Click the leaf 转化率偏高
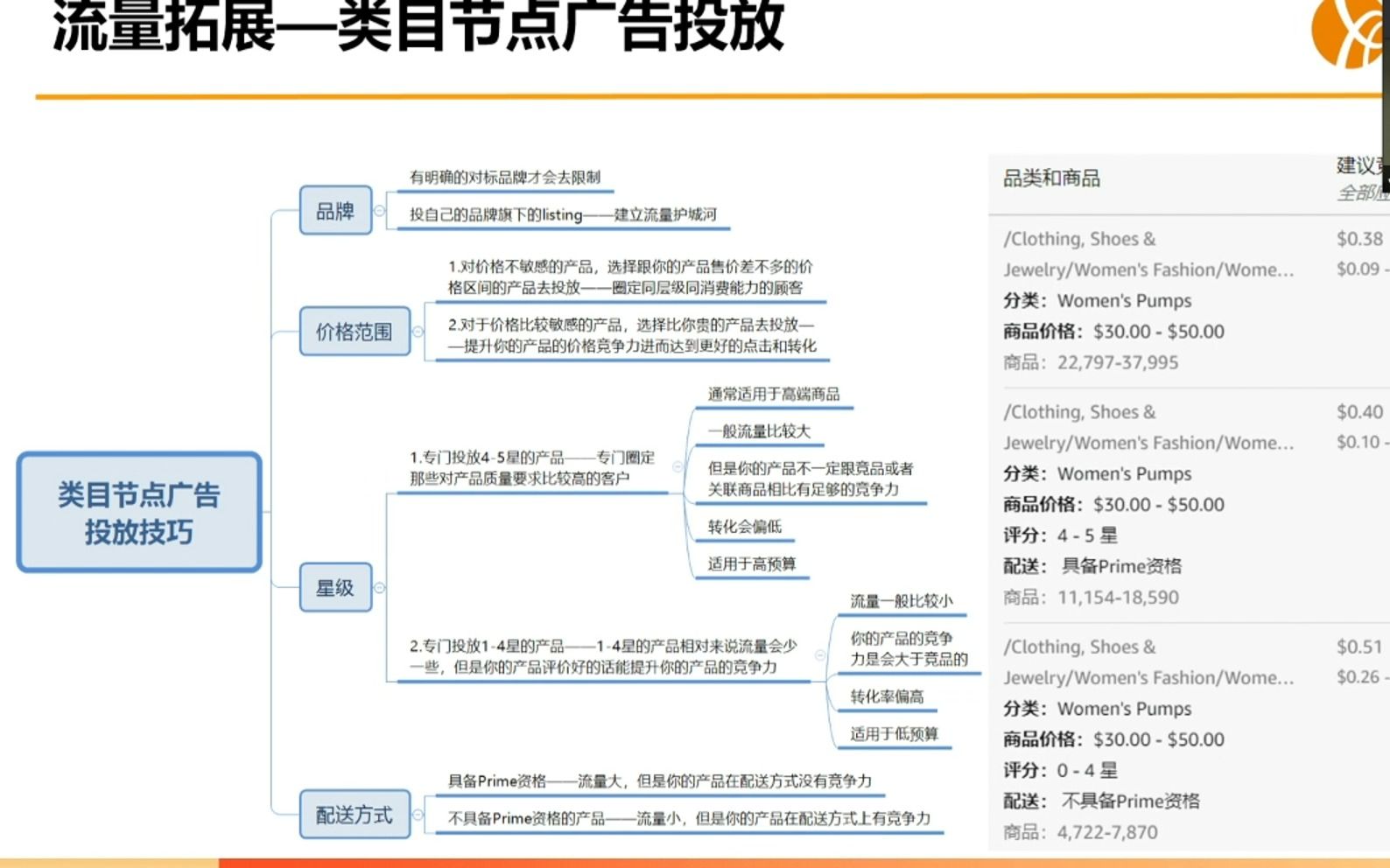The width and height of the screenshot is (1390, 868). tap(887, 696)
